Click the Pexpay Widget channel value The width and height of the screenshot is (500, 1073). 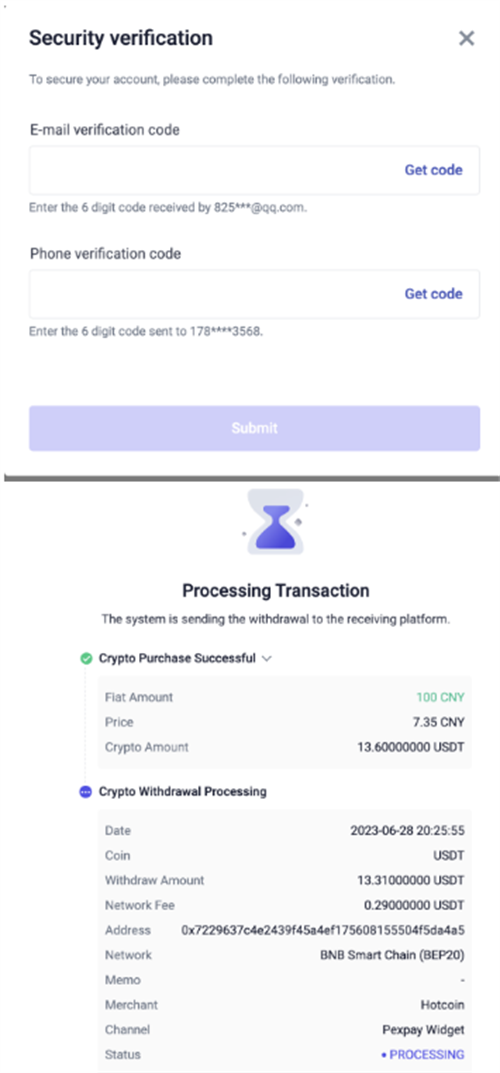[423, 1030]
